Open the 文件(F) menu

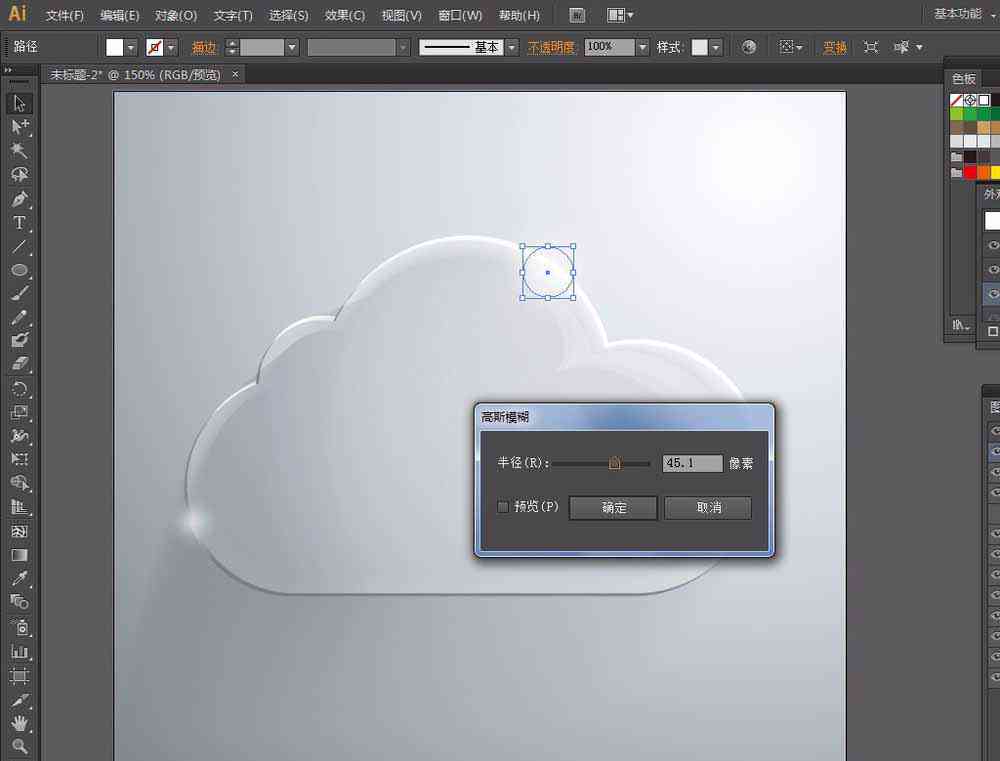coord(65,15)
